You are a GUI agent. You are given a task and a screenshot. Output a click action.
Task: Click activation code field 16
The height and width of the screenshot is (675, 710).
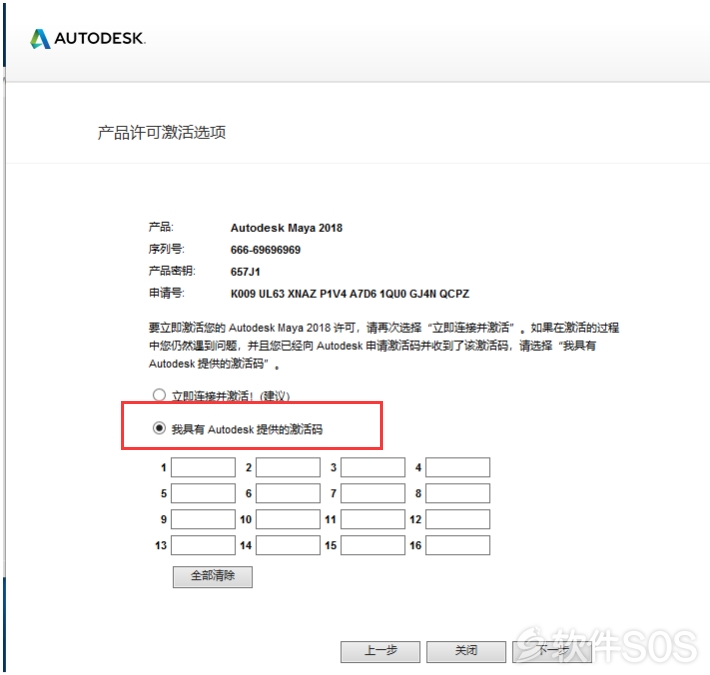coord(458,545)
